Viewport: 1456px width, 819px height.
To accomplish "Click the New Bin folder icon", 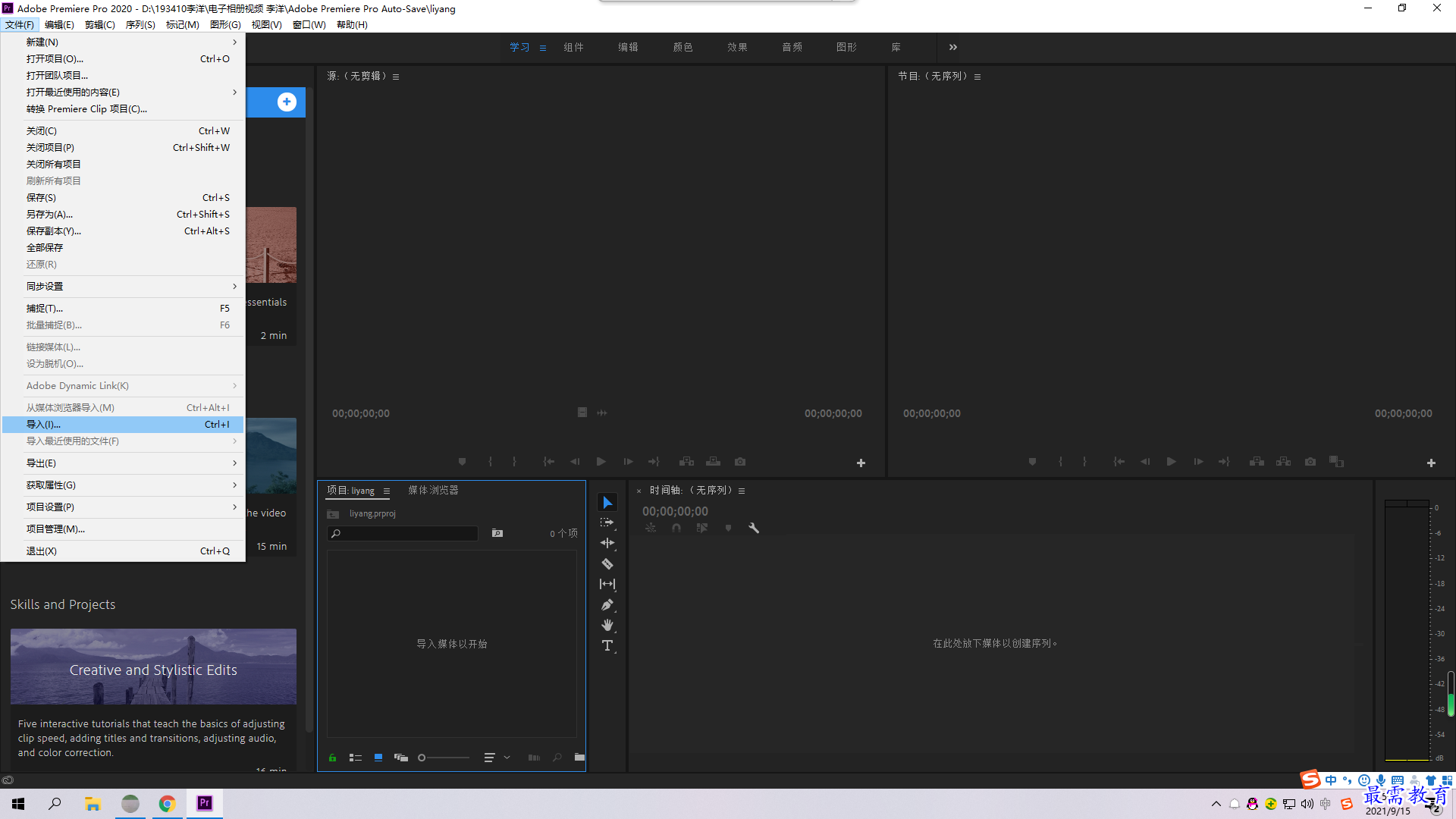I will pos(579,757).
